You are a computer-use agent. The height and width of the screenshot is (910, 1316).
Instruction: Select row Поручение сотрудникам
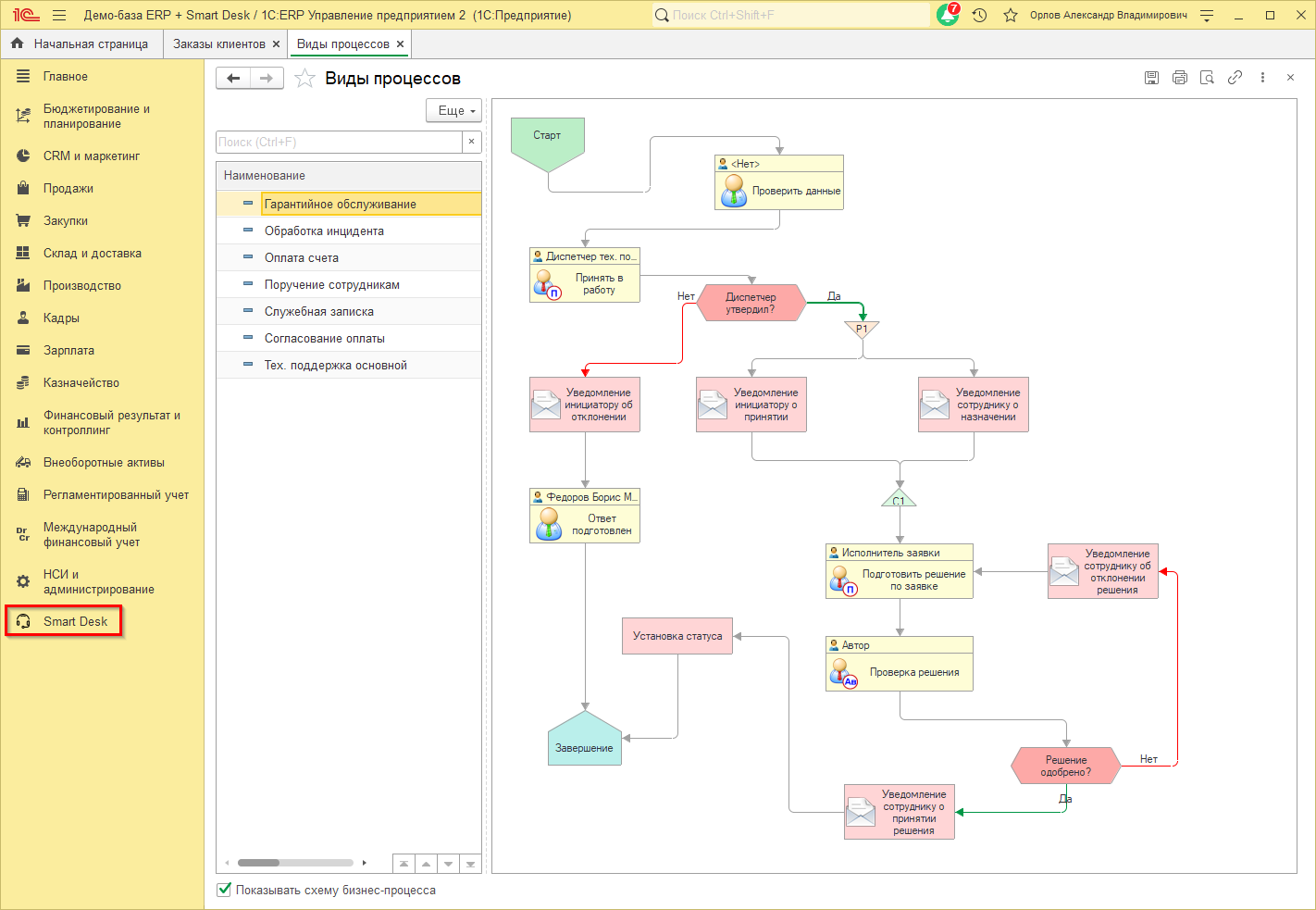pyautogui.click(x=349, y=285)
